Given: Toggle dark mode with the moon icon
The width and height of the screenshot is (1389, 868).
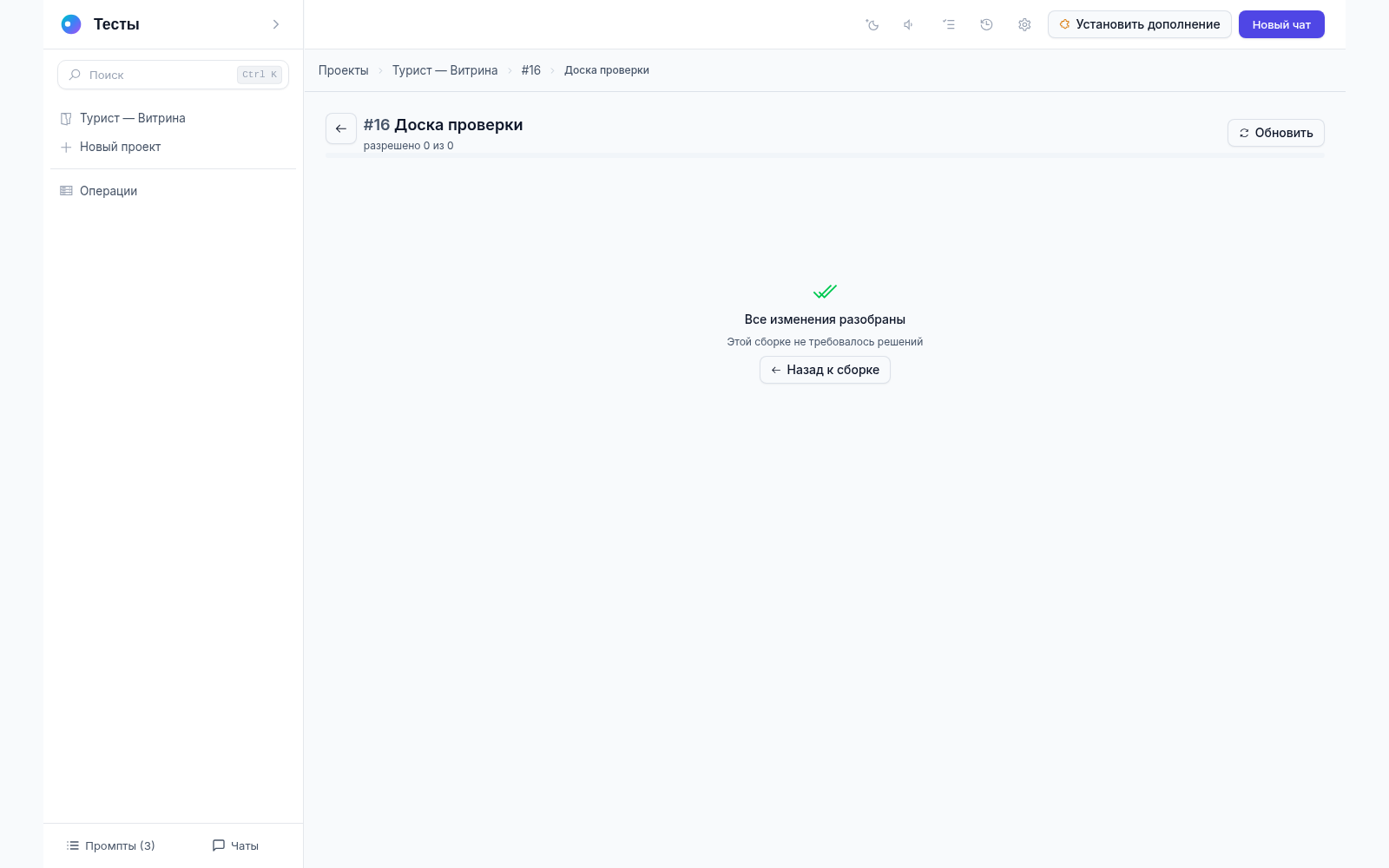Looking at the screenshot, I should click(x=872, y=24).
